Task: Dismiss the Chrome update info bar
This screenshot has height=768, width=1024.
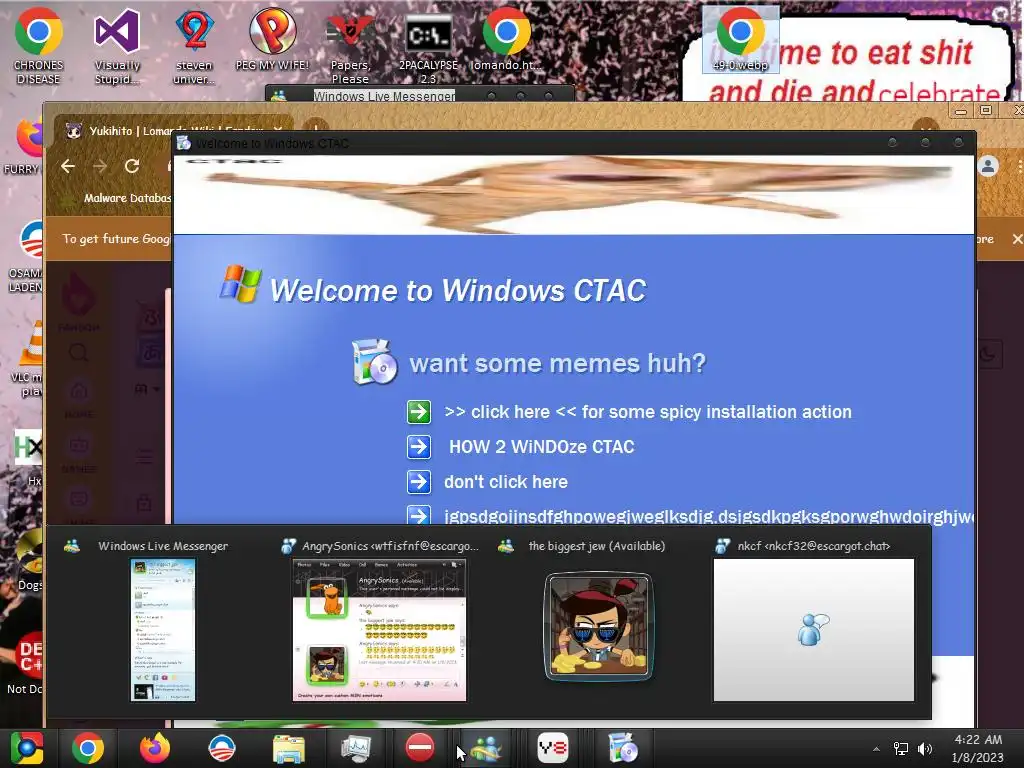Action: pyautogui.click(x=1017, y=239)
